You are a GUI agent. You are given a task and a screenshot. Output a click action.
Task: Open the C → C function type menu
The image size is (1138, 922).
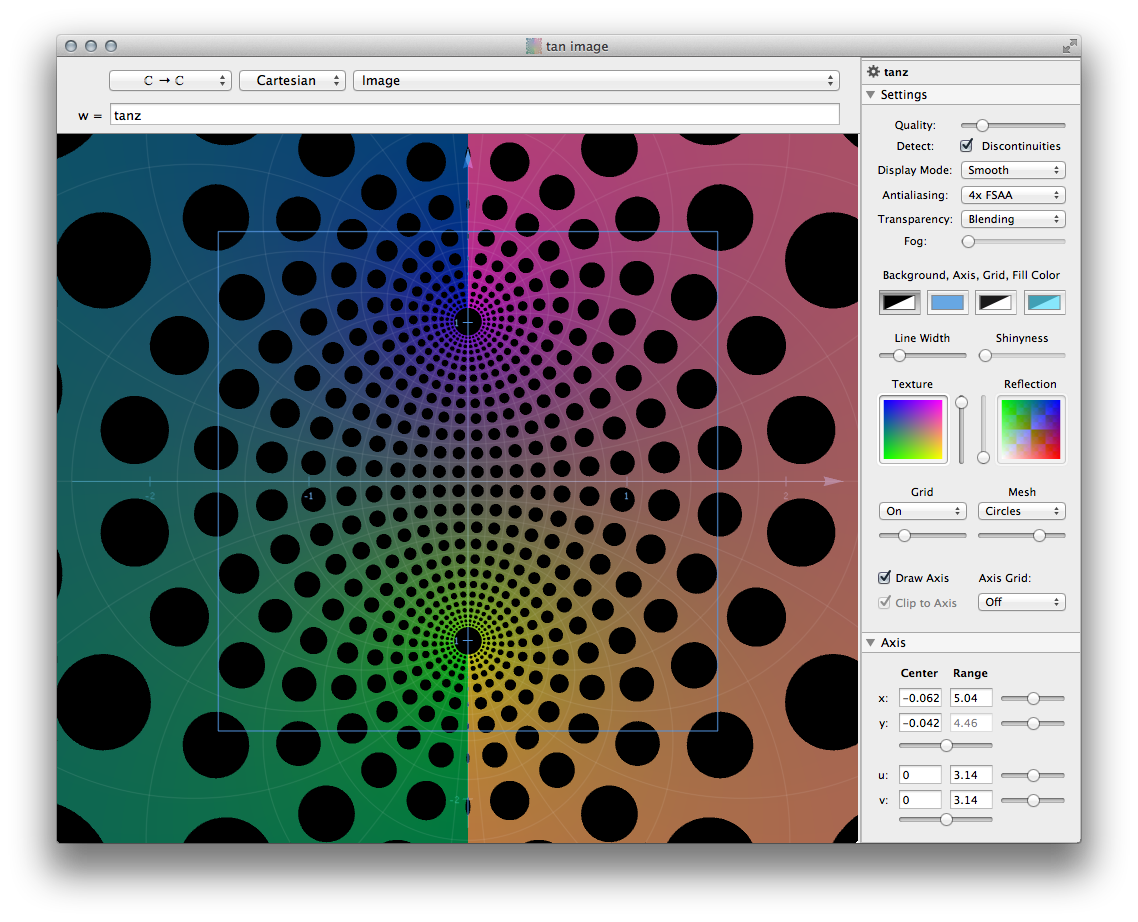[170, 81]
